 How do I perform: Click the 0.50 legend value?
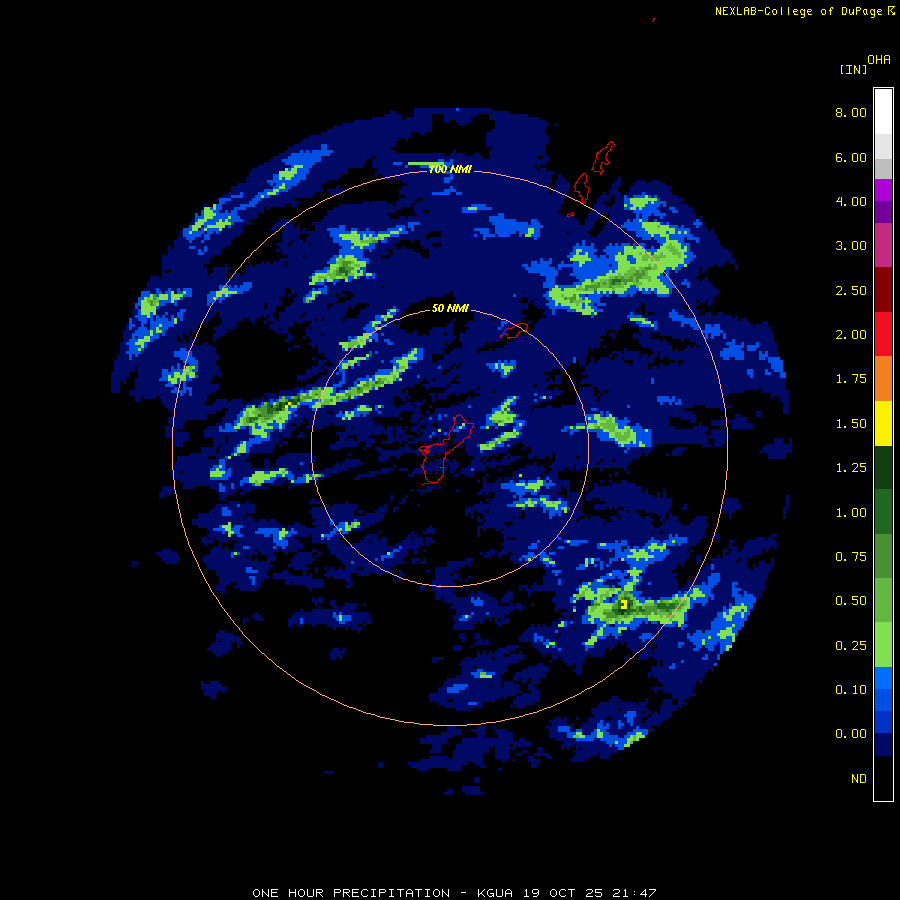point(851,601)
